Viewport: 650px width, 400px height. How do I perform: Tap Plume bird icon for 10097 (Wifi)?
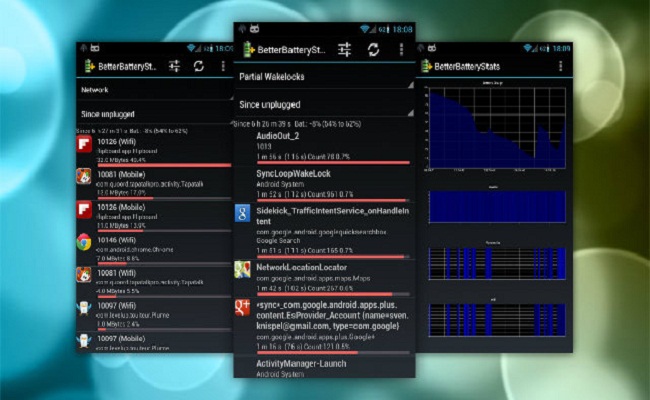click(84, 308)
